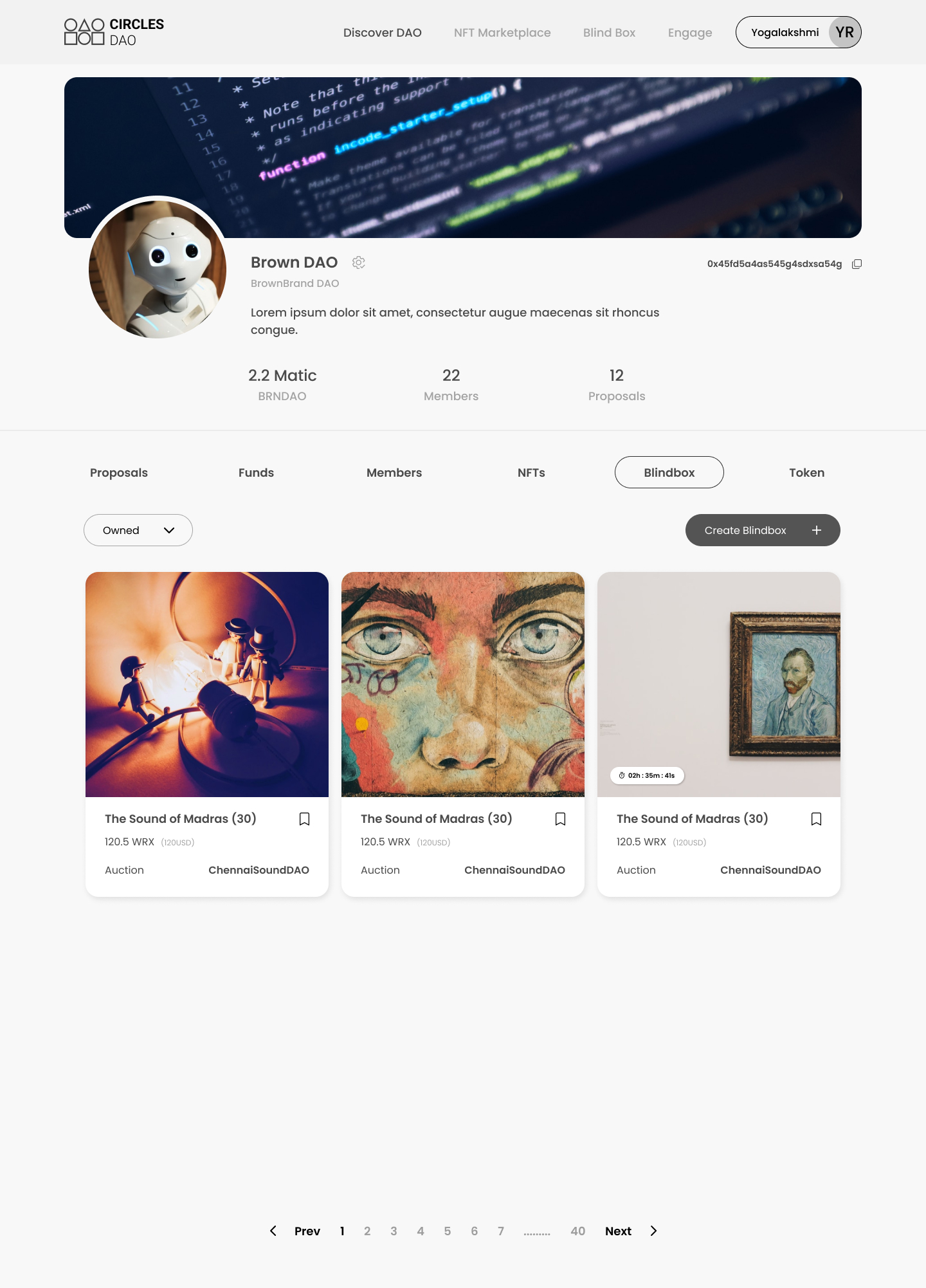Click the previous page left arrow icon
The height and width of the screenshot is (1288, 926).
click(x=273, y=1231)
